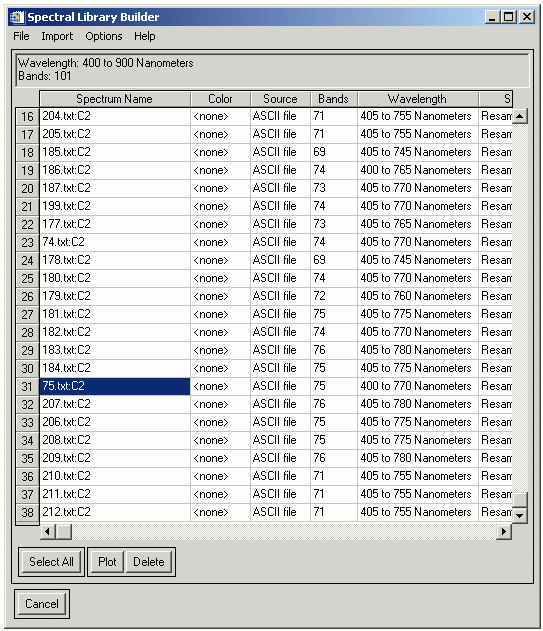Click the Color cell for 186.txt:C2
This screenshot has height=631, width=543.
tap(220, 170)
